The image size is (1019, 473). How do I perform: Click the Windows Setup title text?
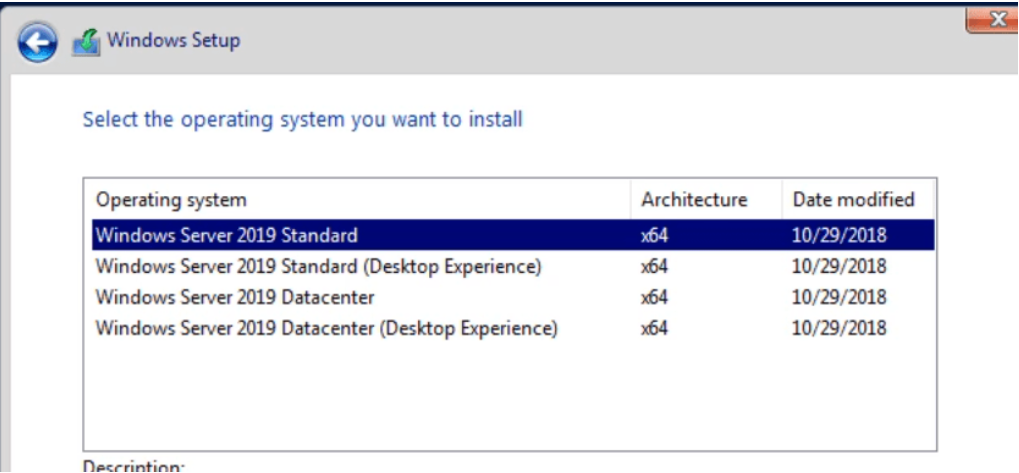click(x=174, y=40)
